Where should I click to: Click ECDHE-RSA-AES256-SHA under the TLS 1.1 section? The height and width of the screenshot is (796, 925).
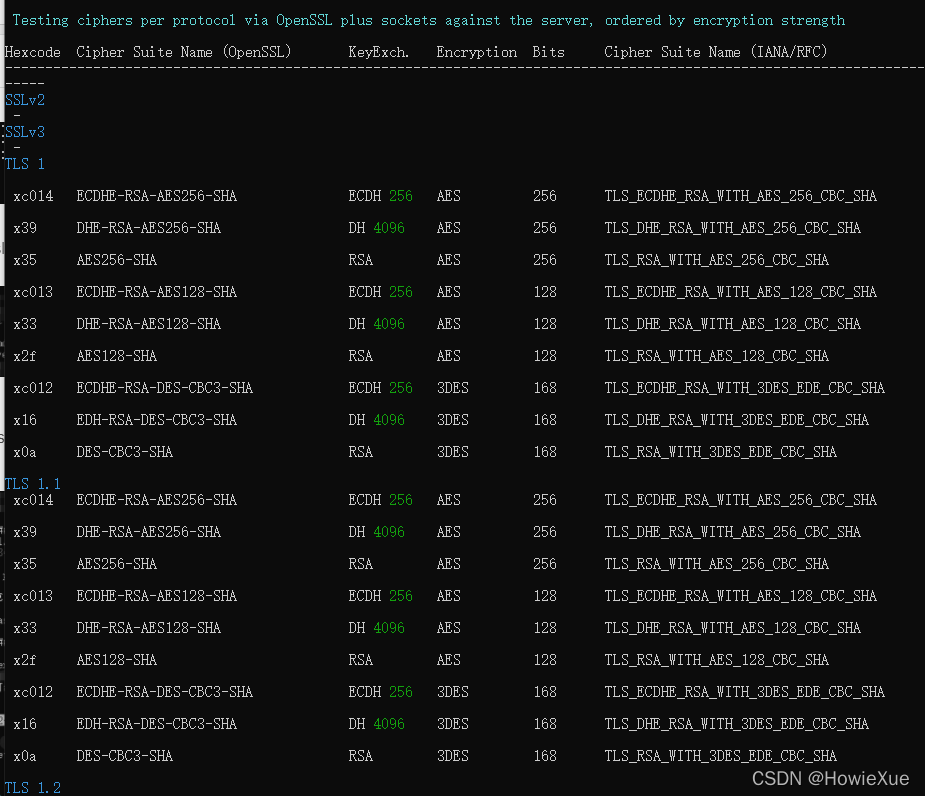tap(156, 500)
